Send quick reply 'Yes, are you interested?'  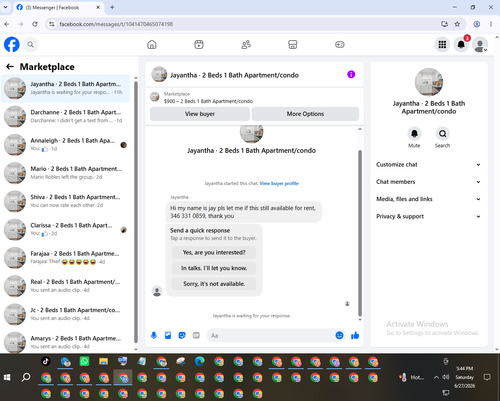point(214,252)
